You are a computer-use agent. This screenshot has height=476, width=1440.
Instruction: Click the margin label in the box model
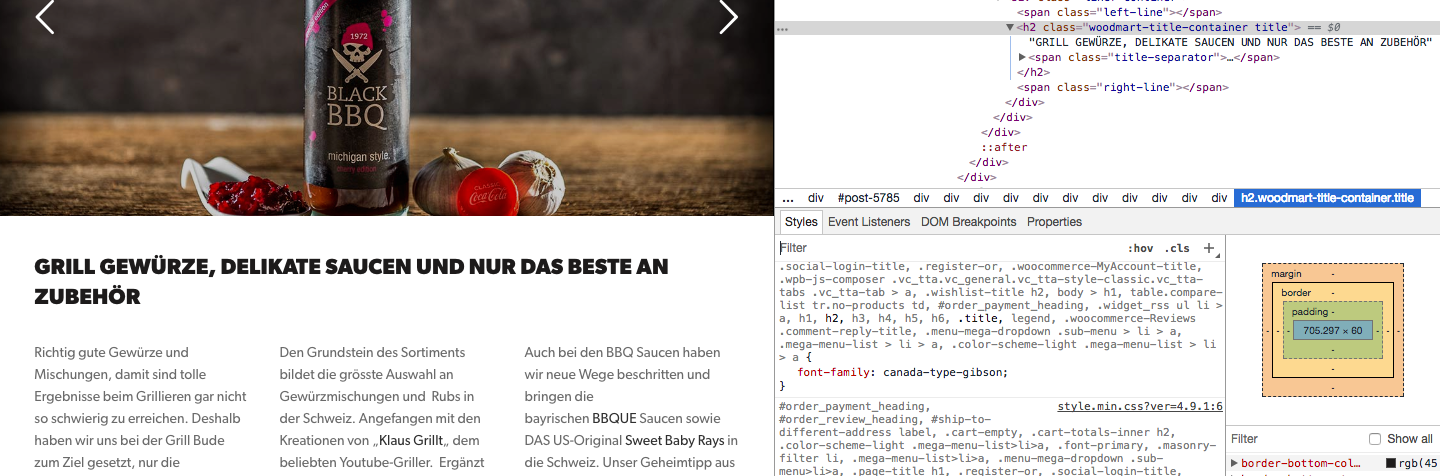(x=1287, y=273)
